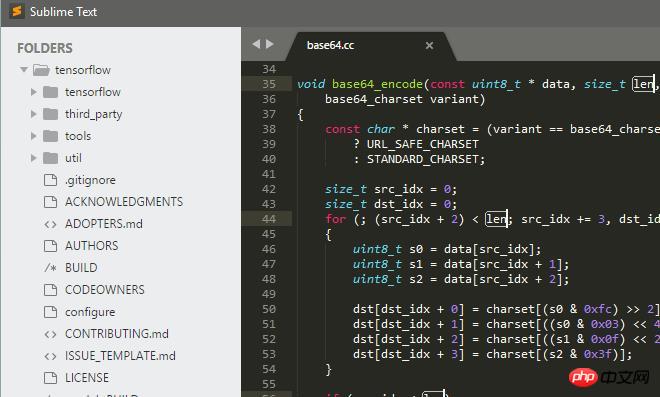Screen dimensions: 660x397
Task: Open the ACKNOWLEDGMENTS file
Action: point(124,202)
